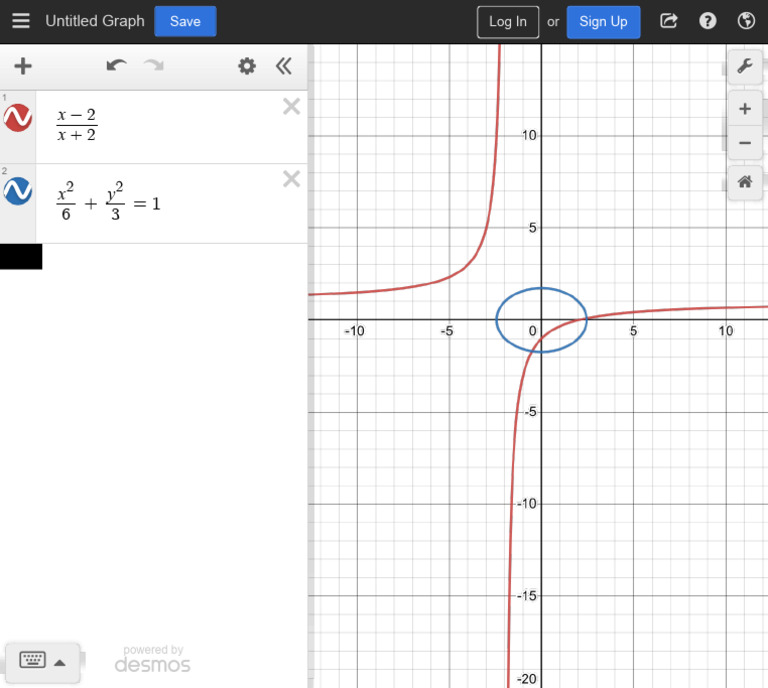Expand the on-screen keypad arrow
This screenshot has width=768, height=688.
pos(60,661)
